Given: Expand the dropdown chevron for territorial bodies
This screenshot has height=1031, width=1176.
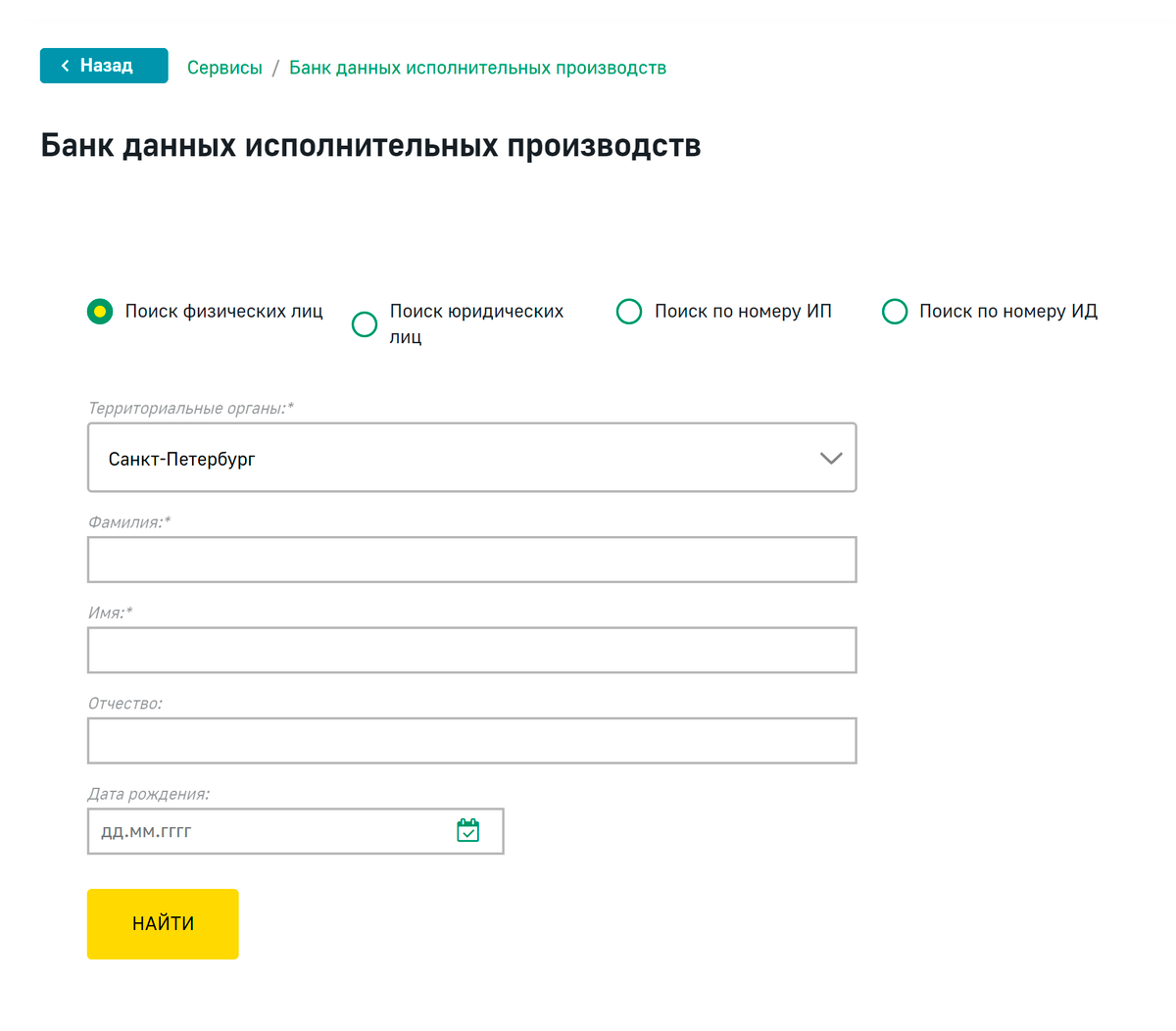Looking at the screenshot, I should point(831,458).
